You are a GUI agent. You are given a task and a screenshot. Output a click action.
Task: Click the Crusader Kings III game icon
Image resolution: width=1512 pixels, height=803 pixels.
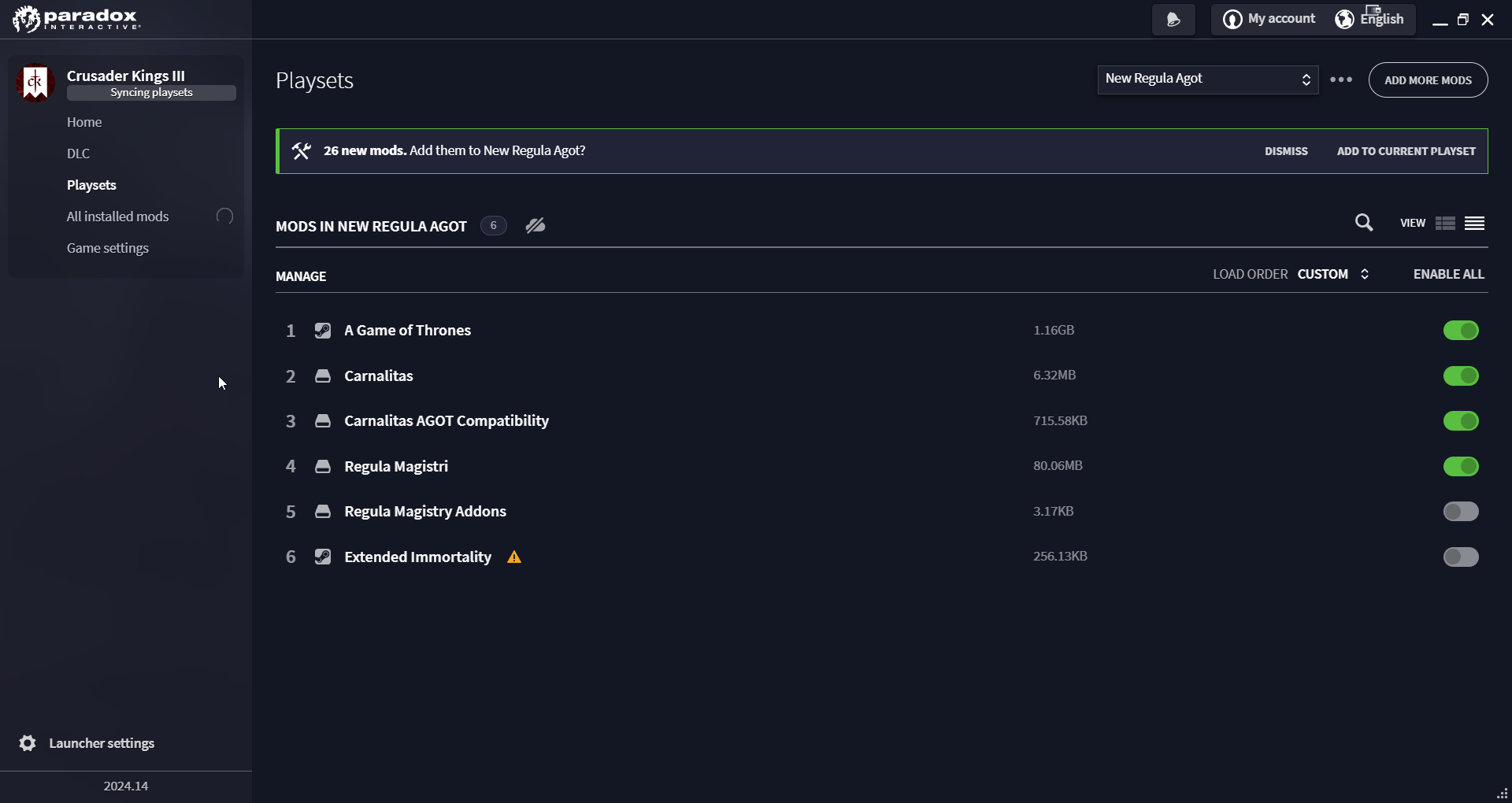tap(35, 83)
